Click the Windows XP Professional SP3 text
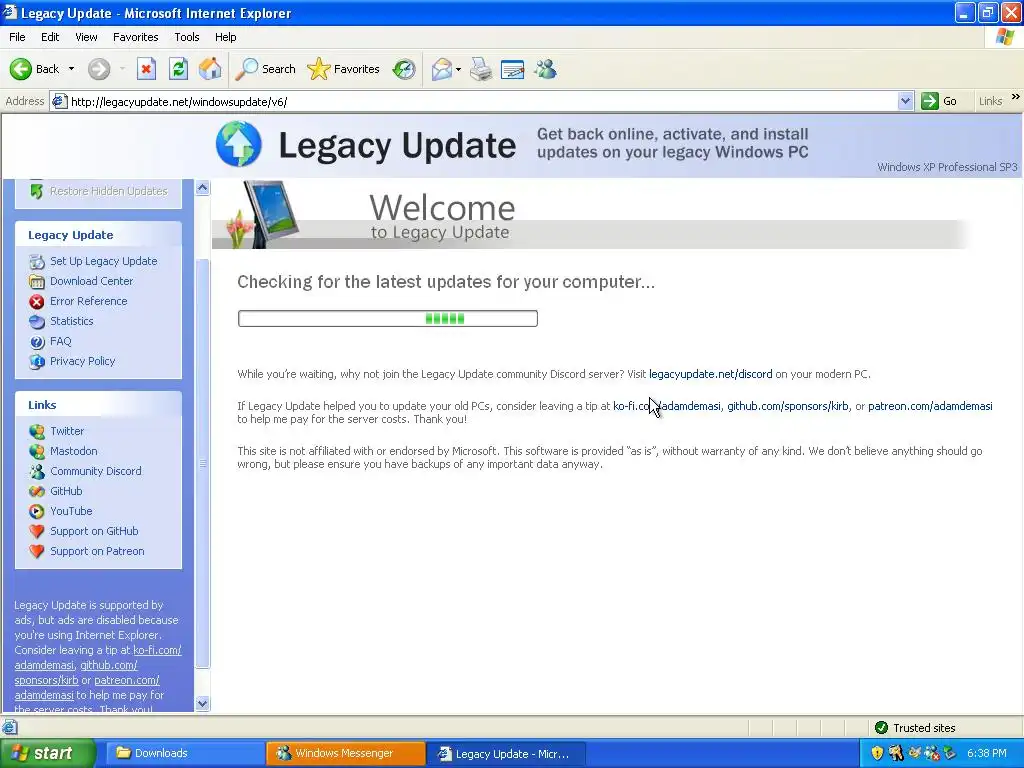Image resolution: width=1024 pixels, height=768 pixels. 947,167
